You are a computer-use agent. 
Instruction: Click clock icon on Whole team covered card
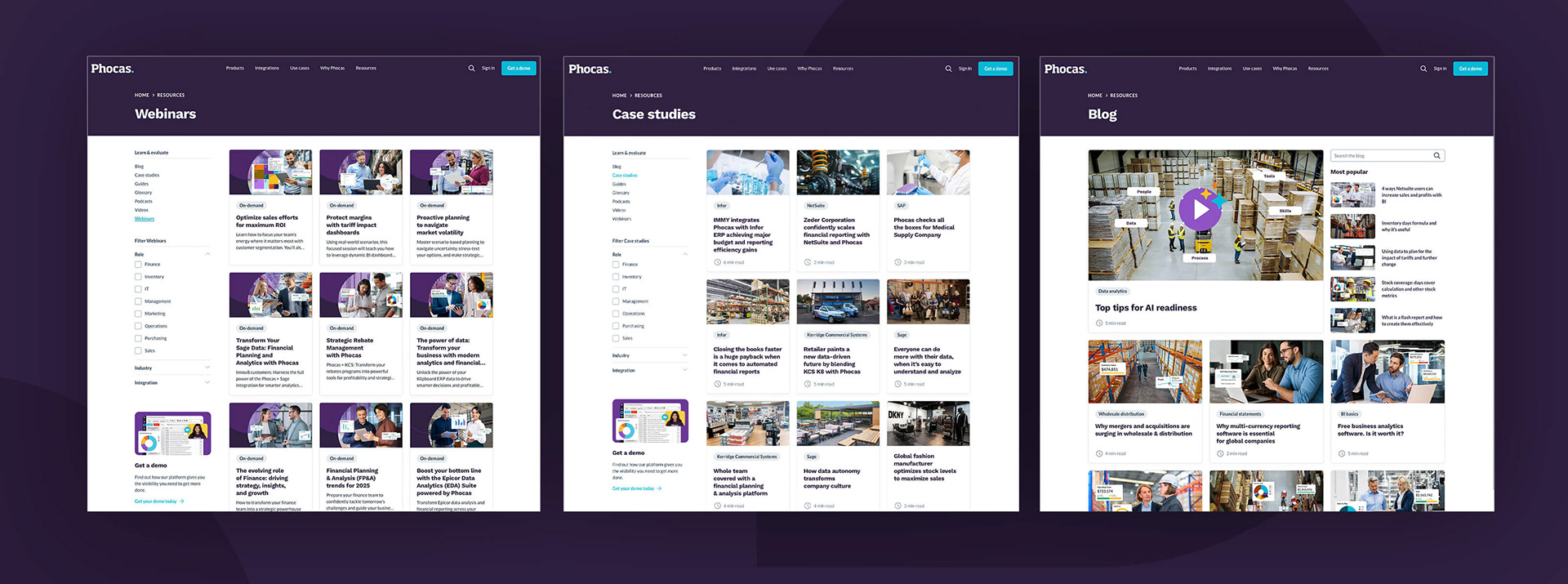click(x=717, y=506)
